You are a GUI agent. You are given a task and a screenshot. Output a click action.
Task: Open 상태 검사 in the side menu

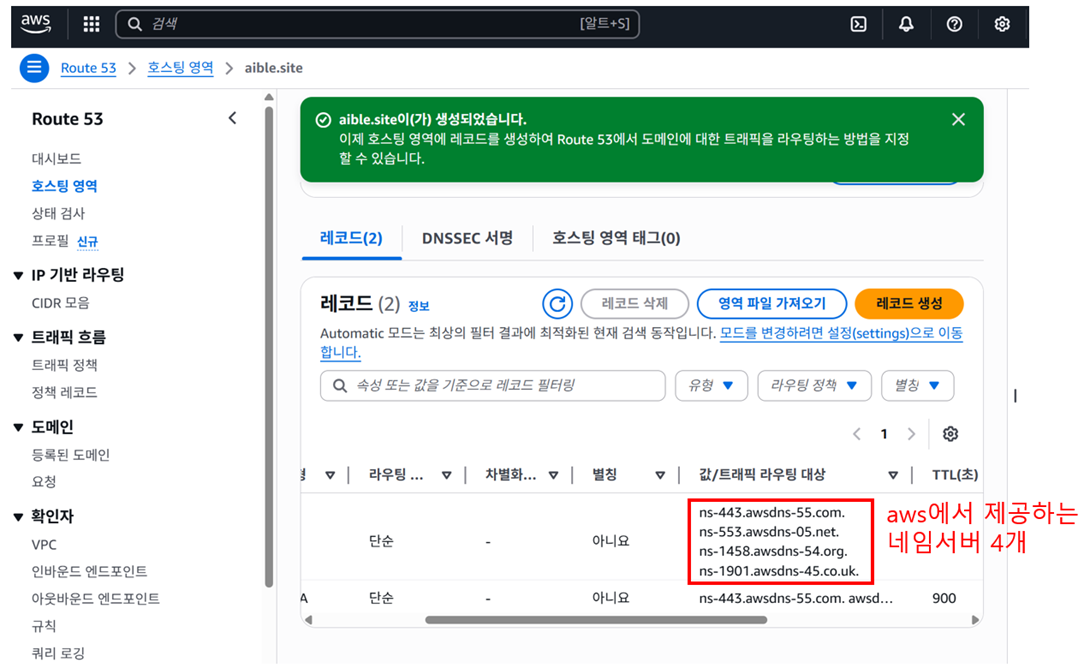pyautogui.click(x=58, y=213)
